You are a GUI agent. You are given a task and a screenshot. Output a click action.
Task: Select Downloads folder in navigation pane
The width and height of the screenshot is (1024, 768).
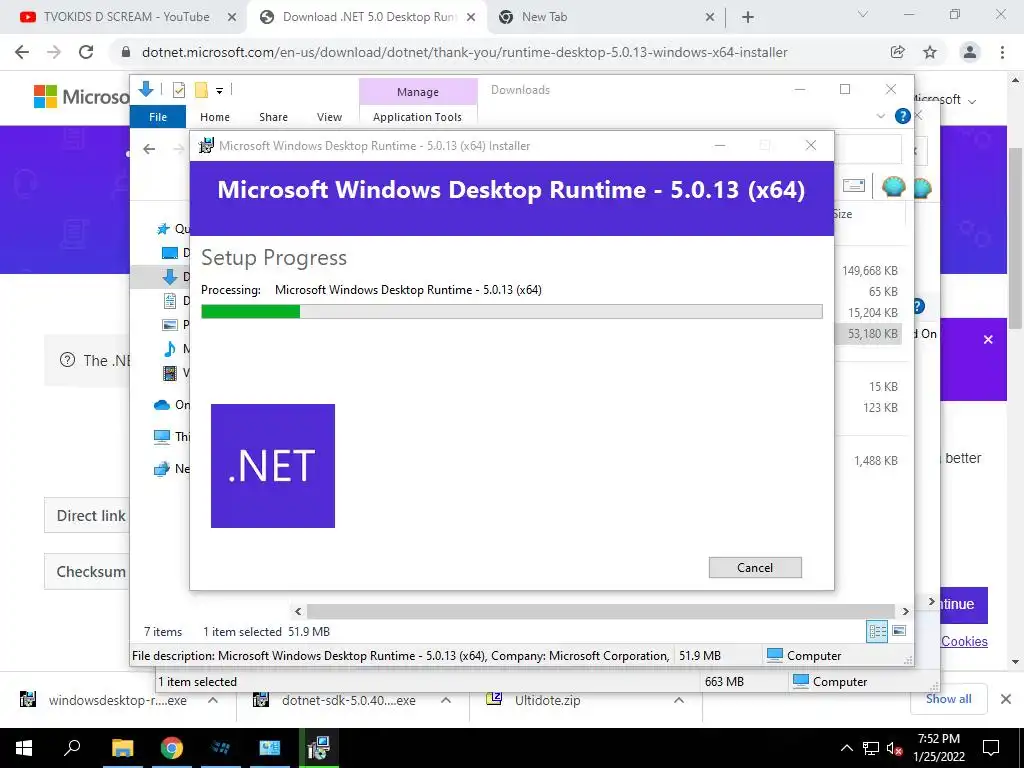(x=170, y=277)
